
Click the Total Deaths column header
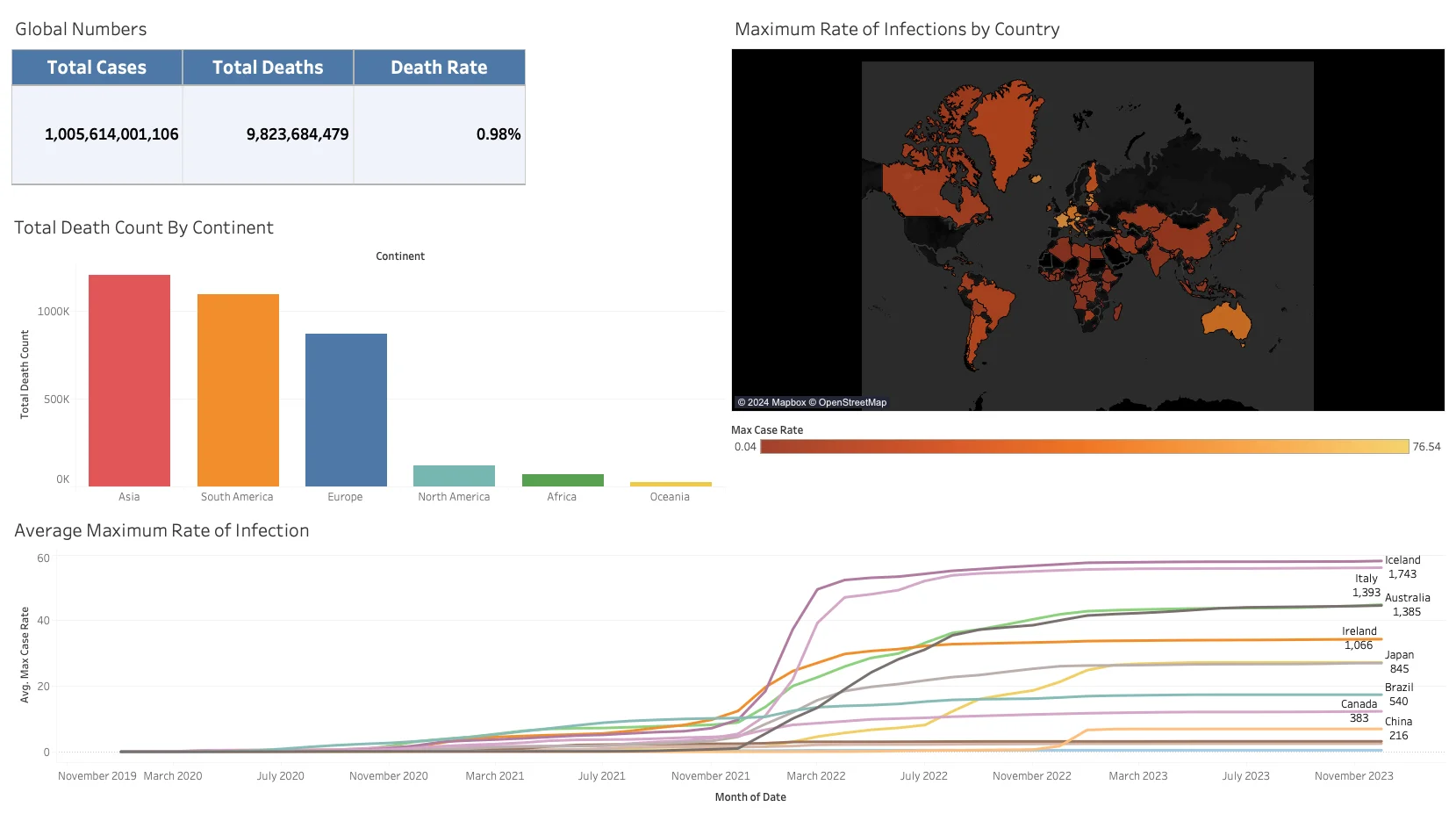(x=267, y=68)
